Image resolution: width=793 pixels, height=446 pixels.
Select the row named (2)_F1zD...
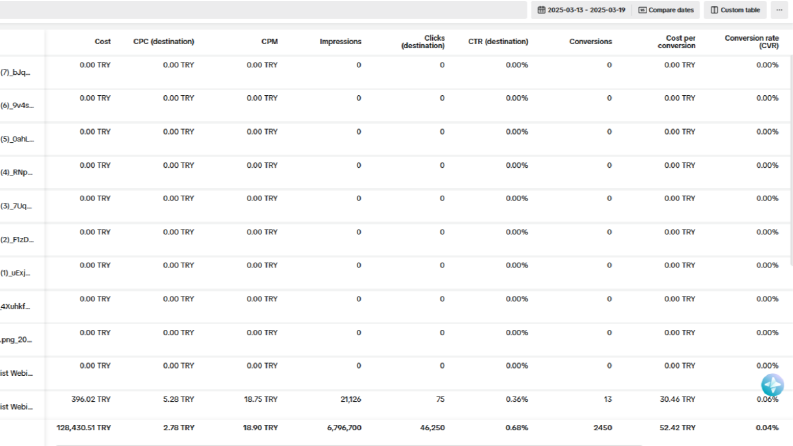click(x=17, y=239)
